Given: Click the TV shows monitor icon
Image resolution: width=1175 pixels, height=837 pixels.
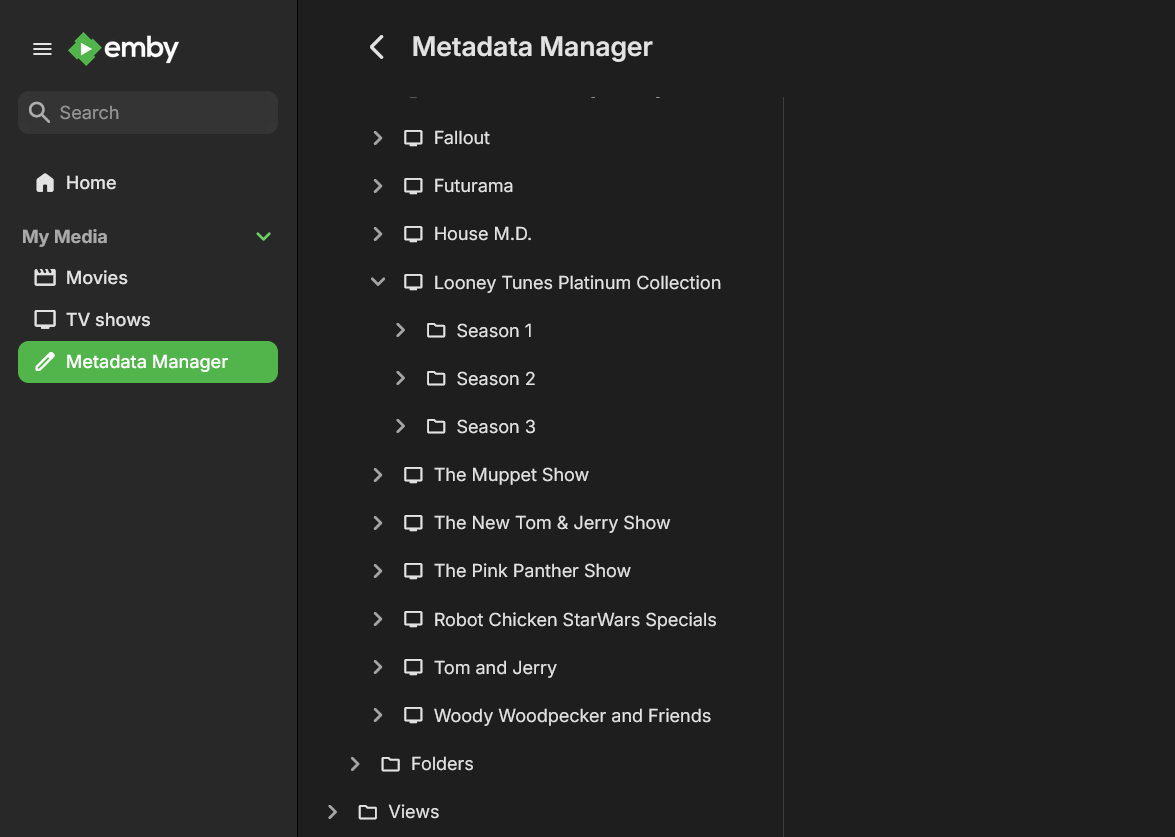Looking at the screenshot, I should point(45,320).
